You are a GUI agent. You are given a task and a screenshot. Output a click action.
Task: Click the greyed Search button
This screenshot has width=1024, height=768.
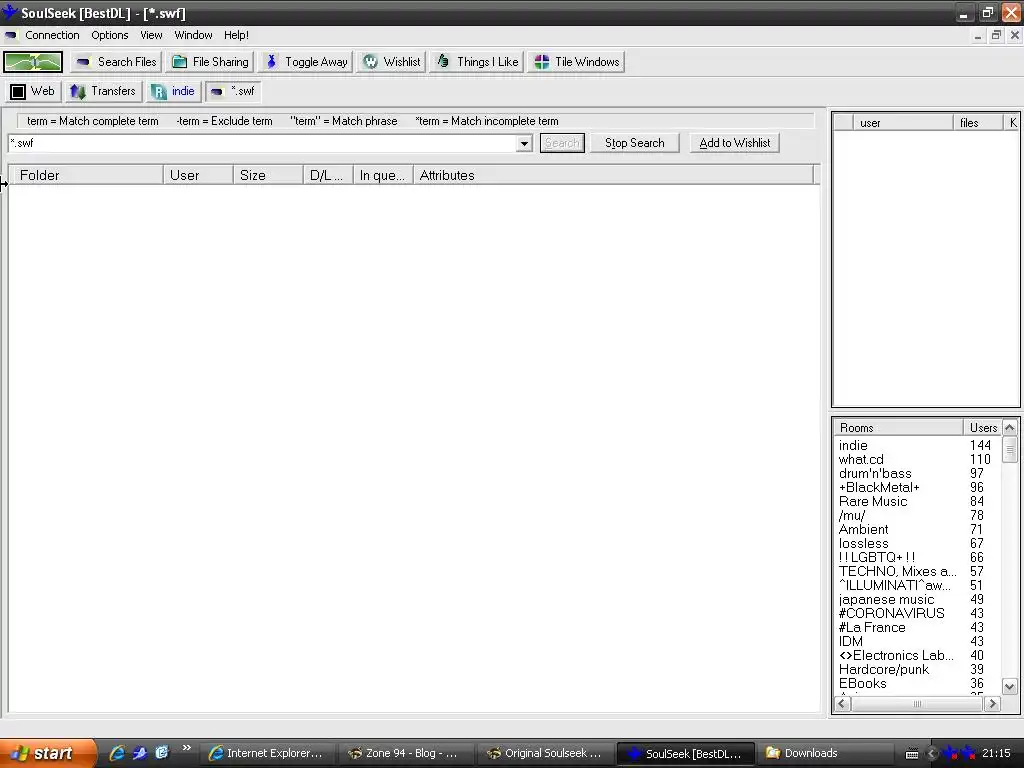[562, 143]
